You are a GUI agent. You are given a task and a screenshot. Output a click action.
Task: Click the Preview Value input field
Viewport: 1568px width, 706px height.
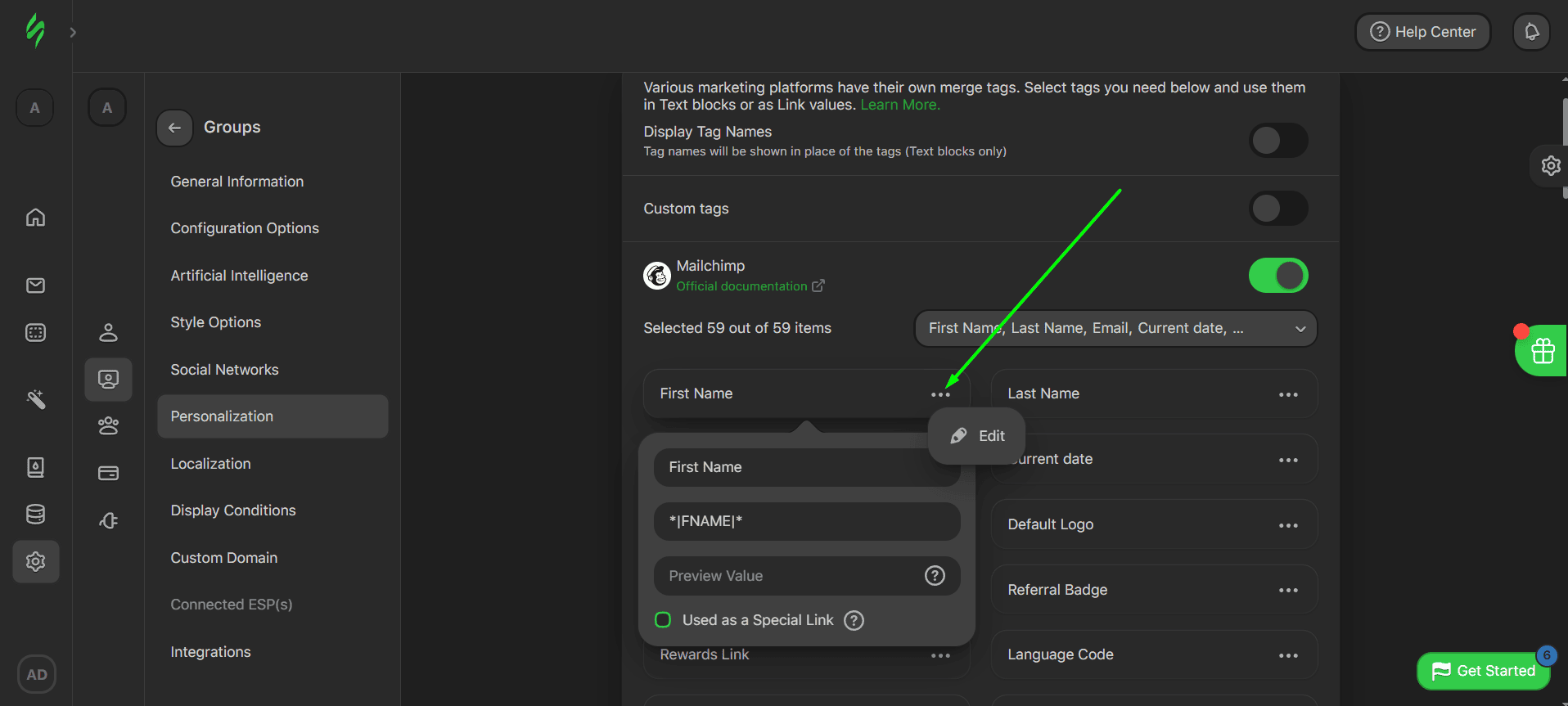807,576
